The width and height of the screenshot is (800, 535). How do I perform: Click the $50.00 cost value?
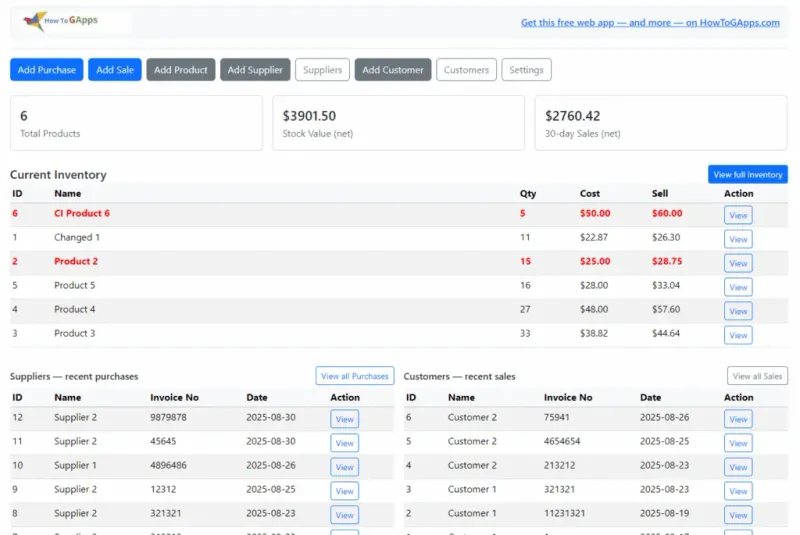[595, 213]
